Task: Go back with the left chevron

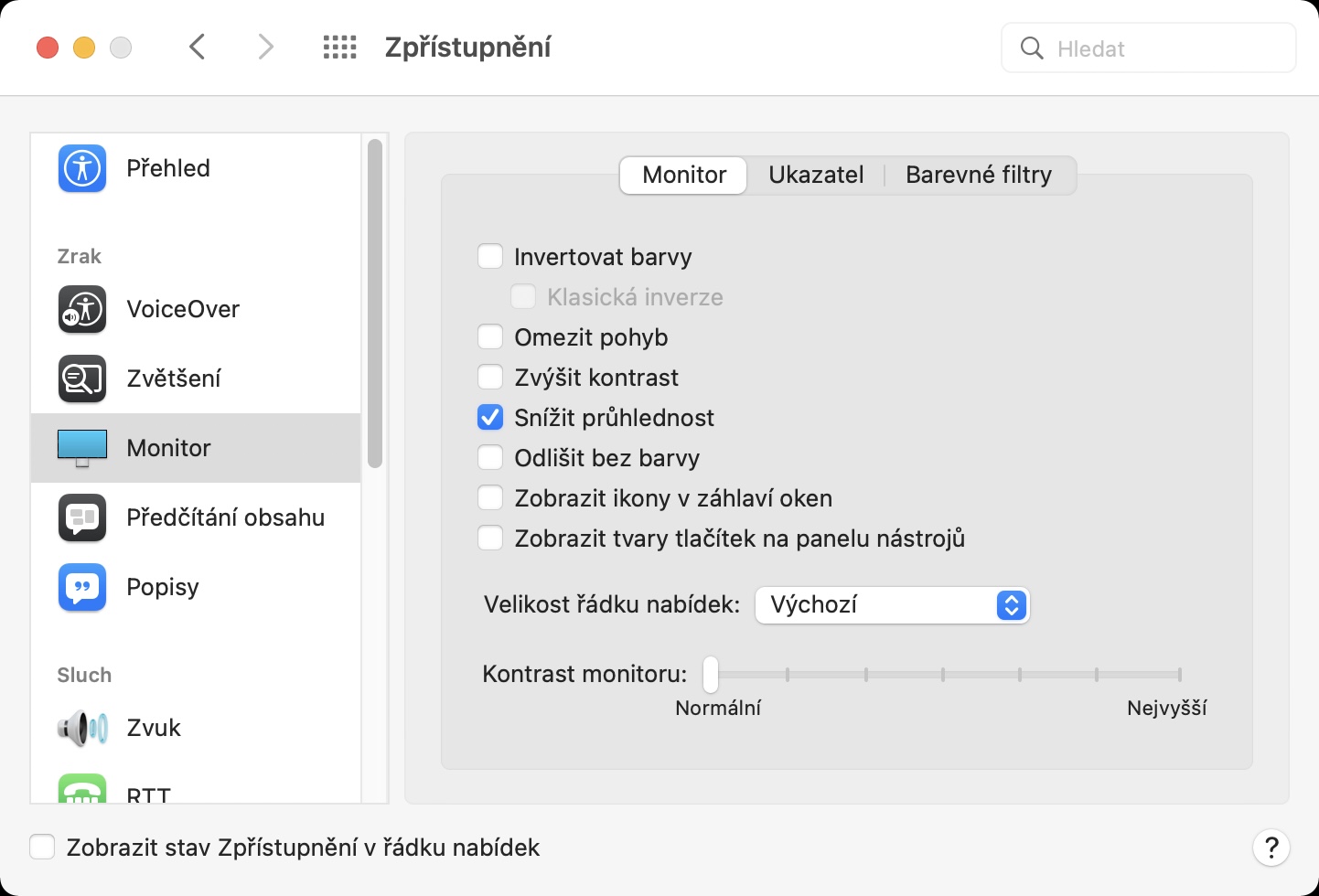Action: 198,48
